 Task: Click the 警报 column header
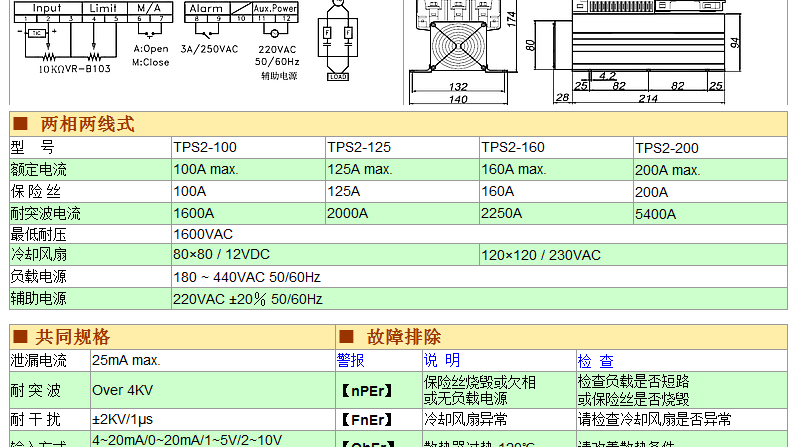click(x=351, y=361)
